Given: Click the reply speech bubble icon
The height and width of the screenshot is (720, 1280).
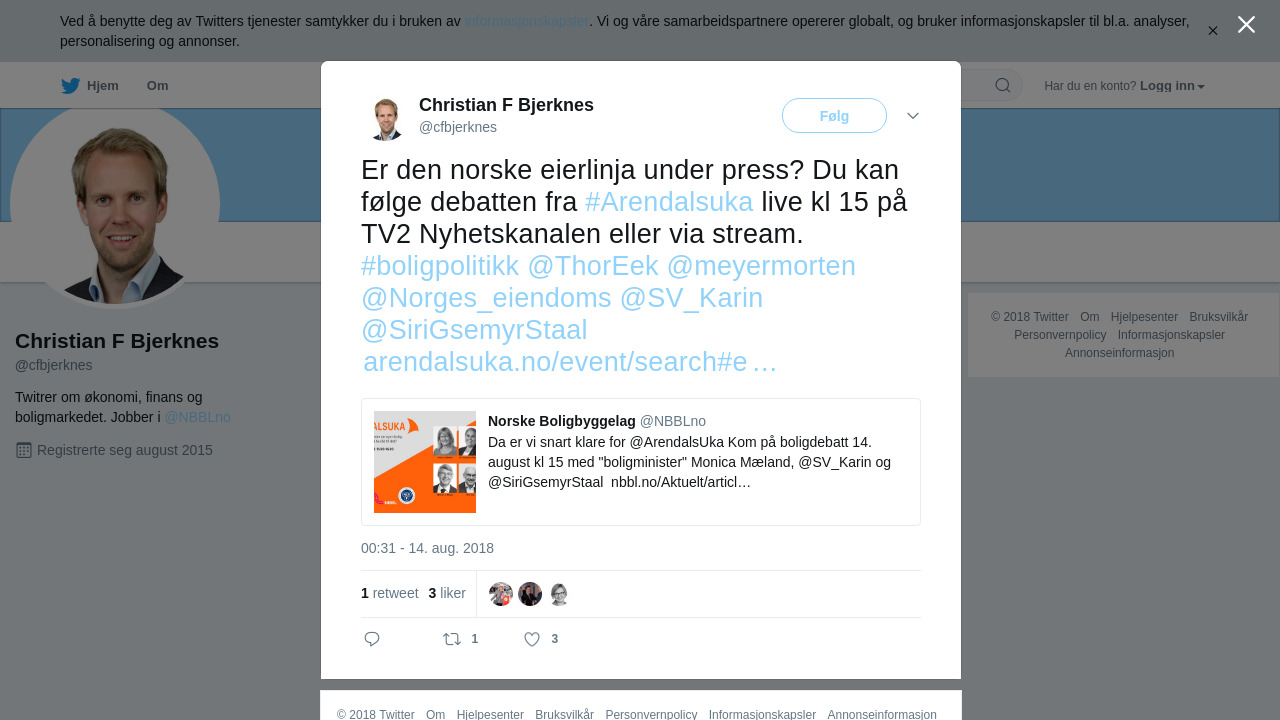Looking at the screenshot, I should [x=372, y=639].
